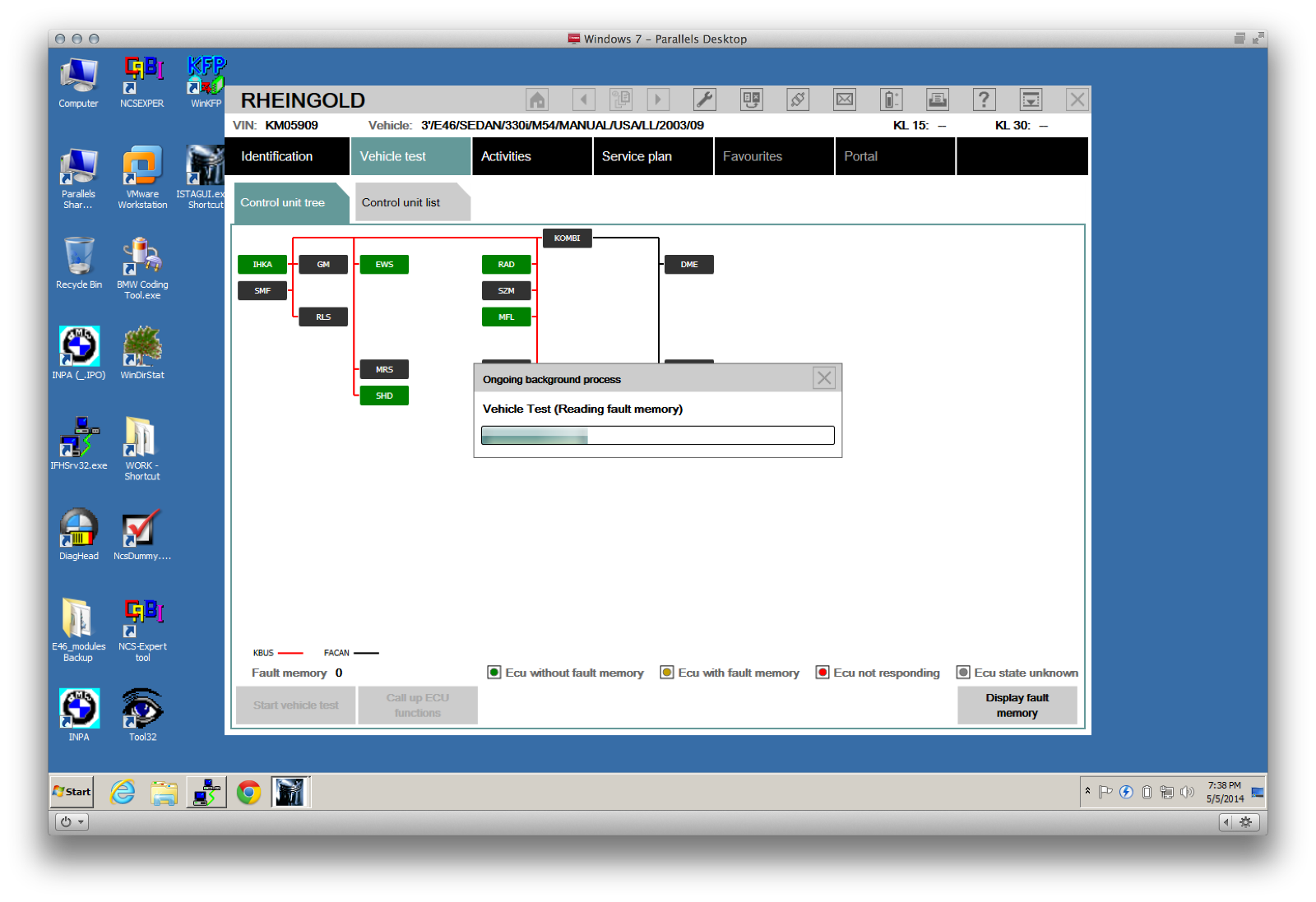This screenshot has height=902, width=1316.
Task: Click Ecu without fault memory legend marker
Action: [x=494, y=673]
